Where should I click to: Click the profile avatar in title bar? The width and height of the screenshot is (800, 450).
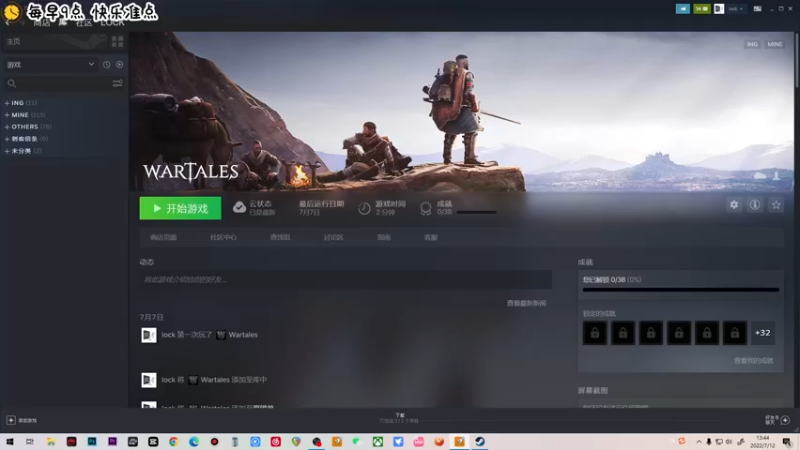pos(719,9)
